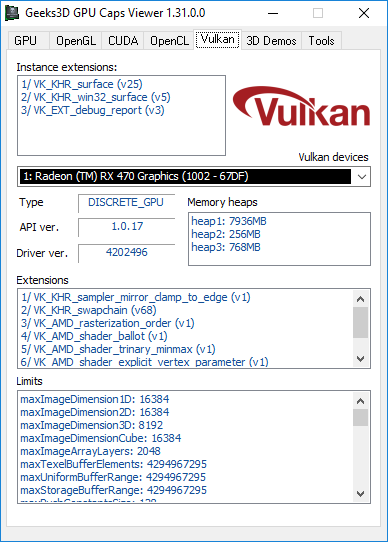Select maxUniformBufferRange limit row
Screen dimensions: 388x542
113,477
